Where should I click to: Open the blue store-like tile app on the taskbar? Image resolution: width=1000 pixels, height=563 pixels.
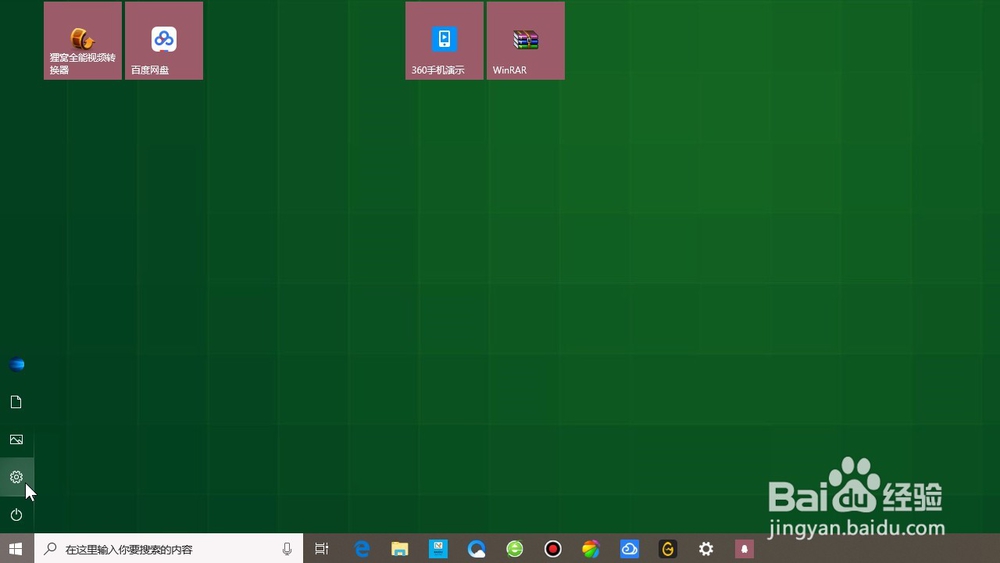438,548
